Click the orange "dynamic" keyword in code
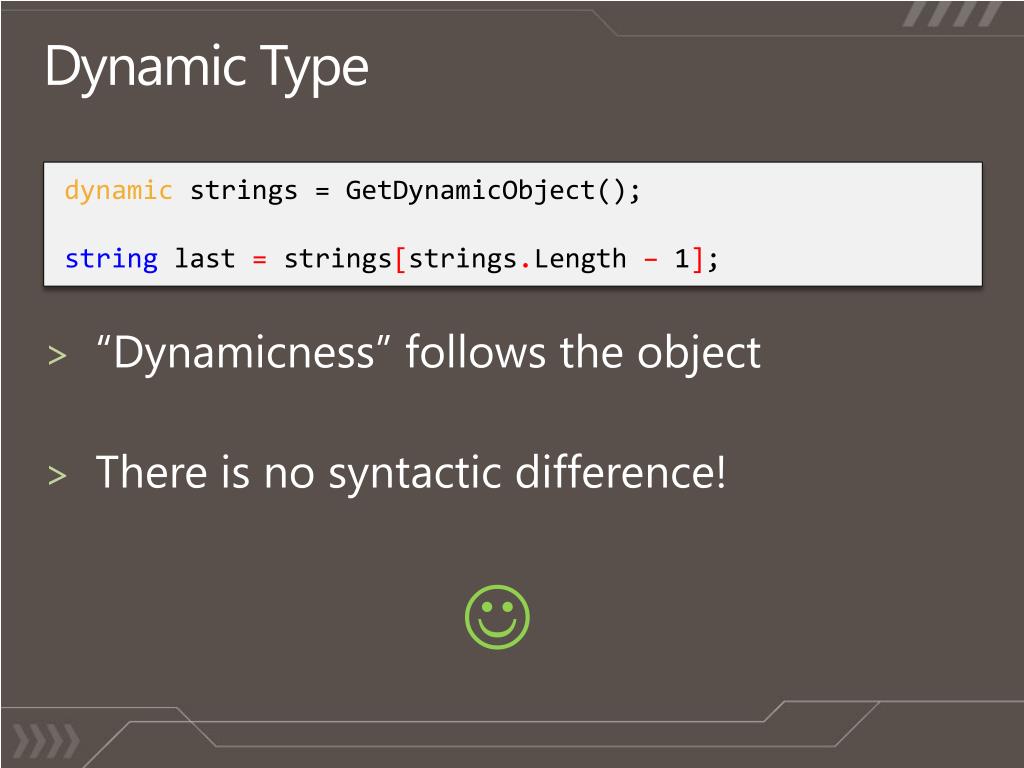This screenshot has height=768, width=1024. click(x=118, y=191)
